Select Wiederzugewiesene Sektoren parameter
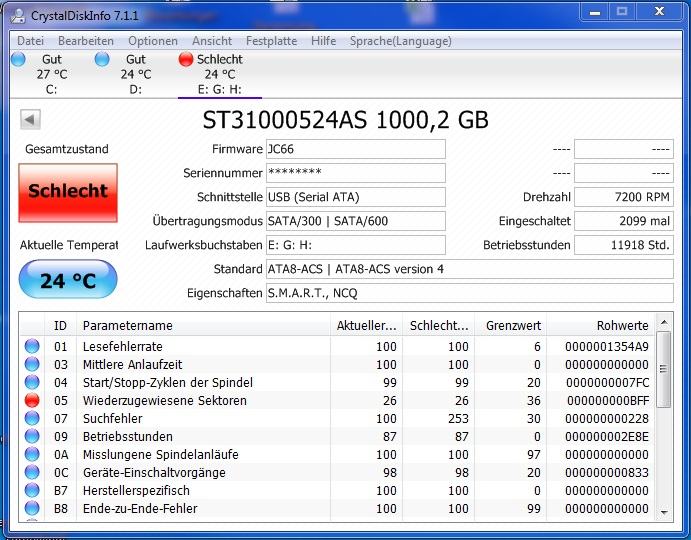Viewport: 691px width, 540px height. (x=164, y=401)
